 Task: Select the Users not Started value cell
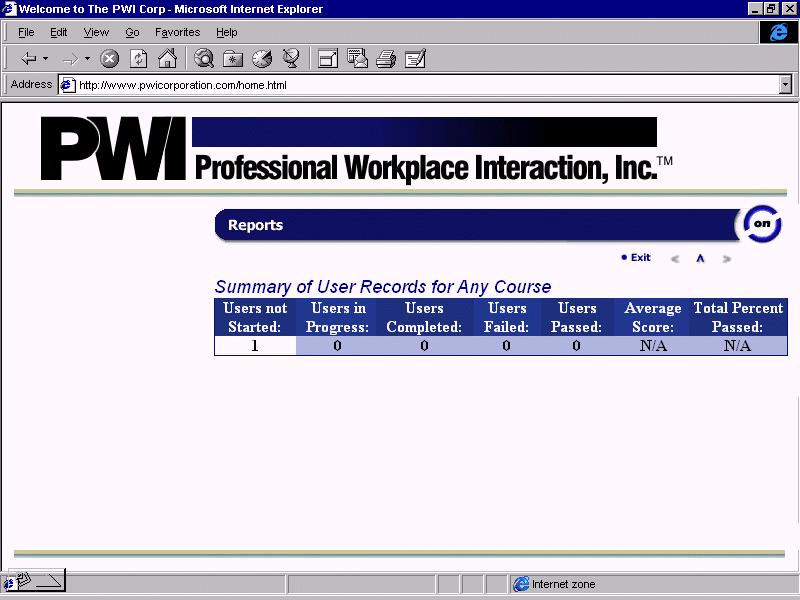(x=255, y=346)
